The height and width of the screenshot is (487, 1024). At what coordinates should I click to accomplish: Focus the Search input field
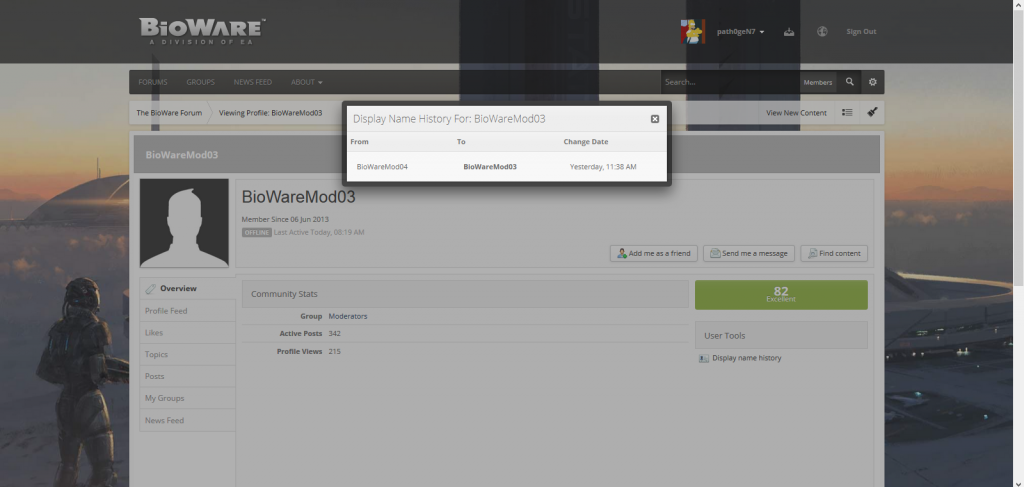pyautogui.click(x=730, y=82)
